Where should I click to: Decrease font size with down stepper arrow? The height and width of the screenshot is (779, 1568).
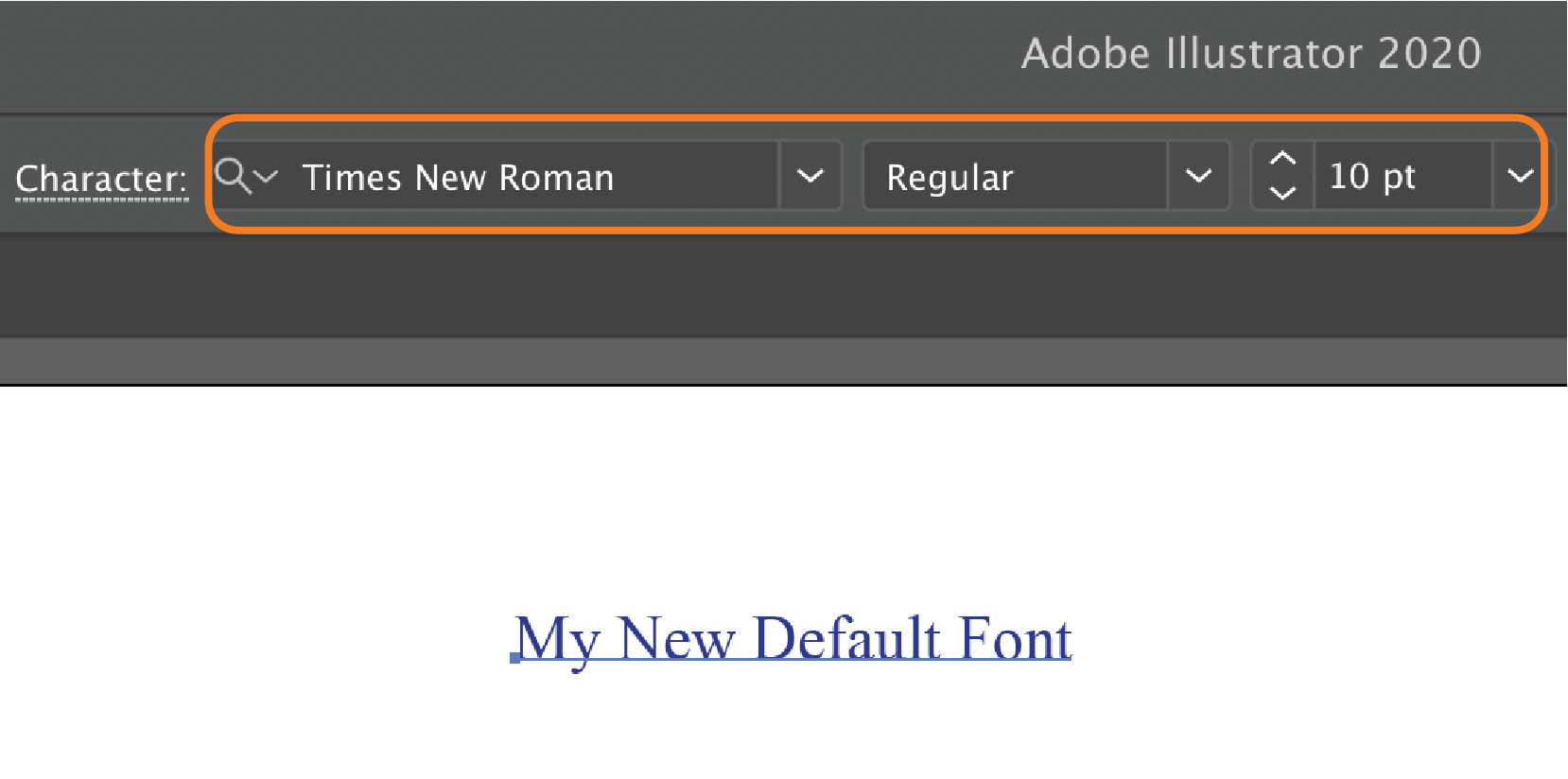[1282, 193]
